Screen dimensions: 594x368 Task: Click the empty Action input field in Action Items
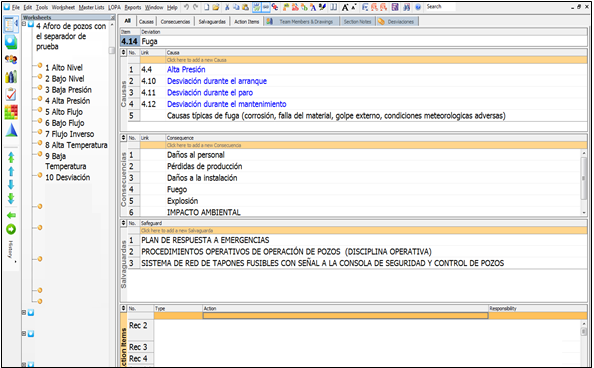point(345,316)
